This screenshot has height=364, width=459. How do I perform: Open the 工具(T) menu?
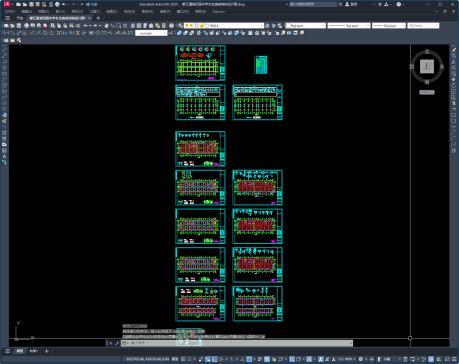pos(94,11)
